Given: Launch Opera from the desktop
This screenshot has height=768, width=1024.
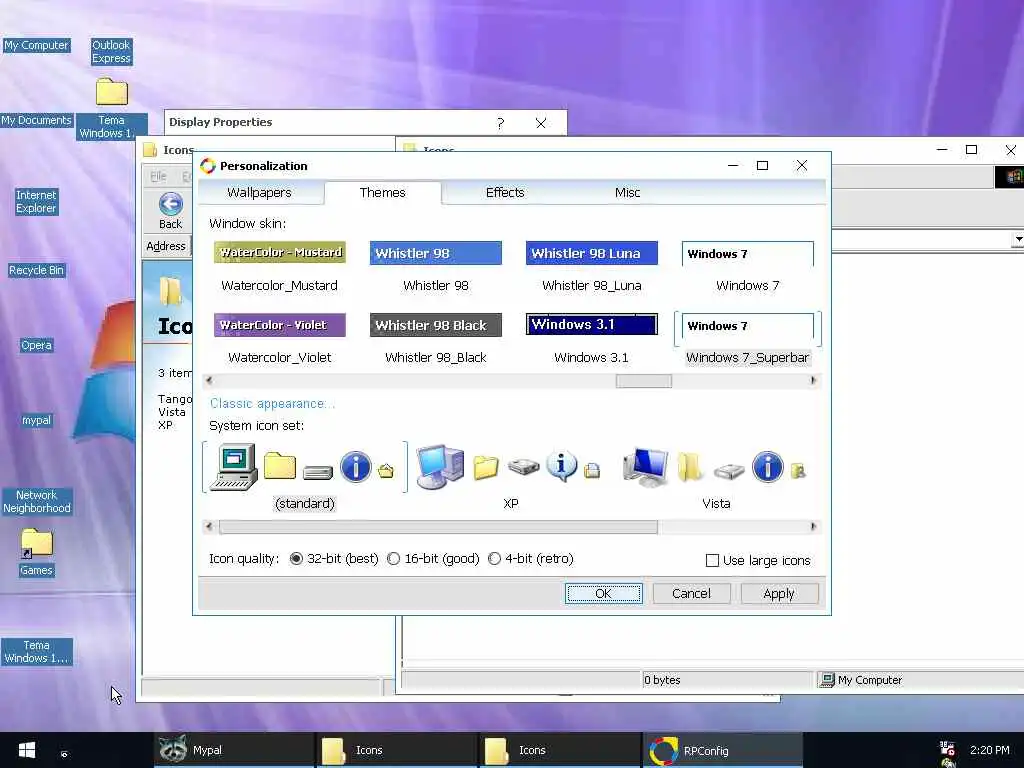Looking at the screenshot, I should tap(36, 345).
